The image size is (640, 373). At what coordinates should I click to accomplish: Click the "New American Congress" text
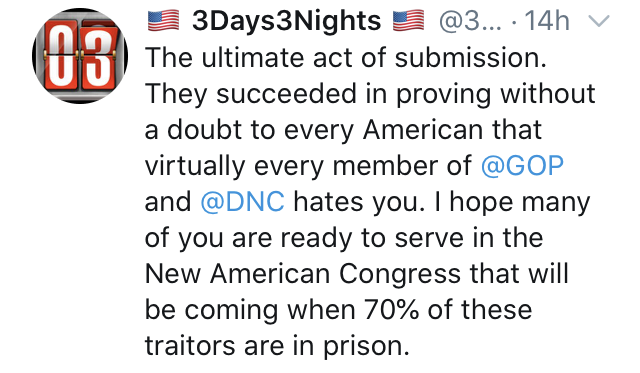[302, 273]
